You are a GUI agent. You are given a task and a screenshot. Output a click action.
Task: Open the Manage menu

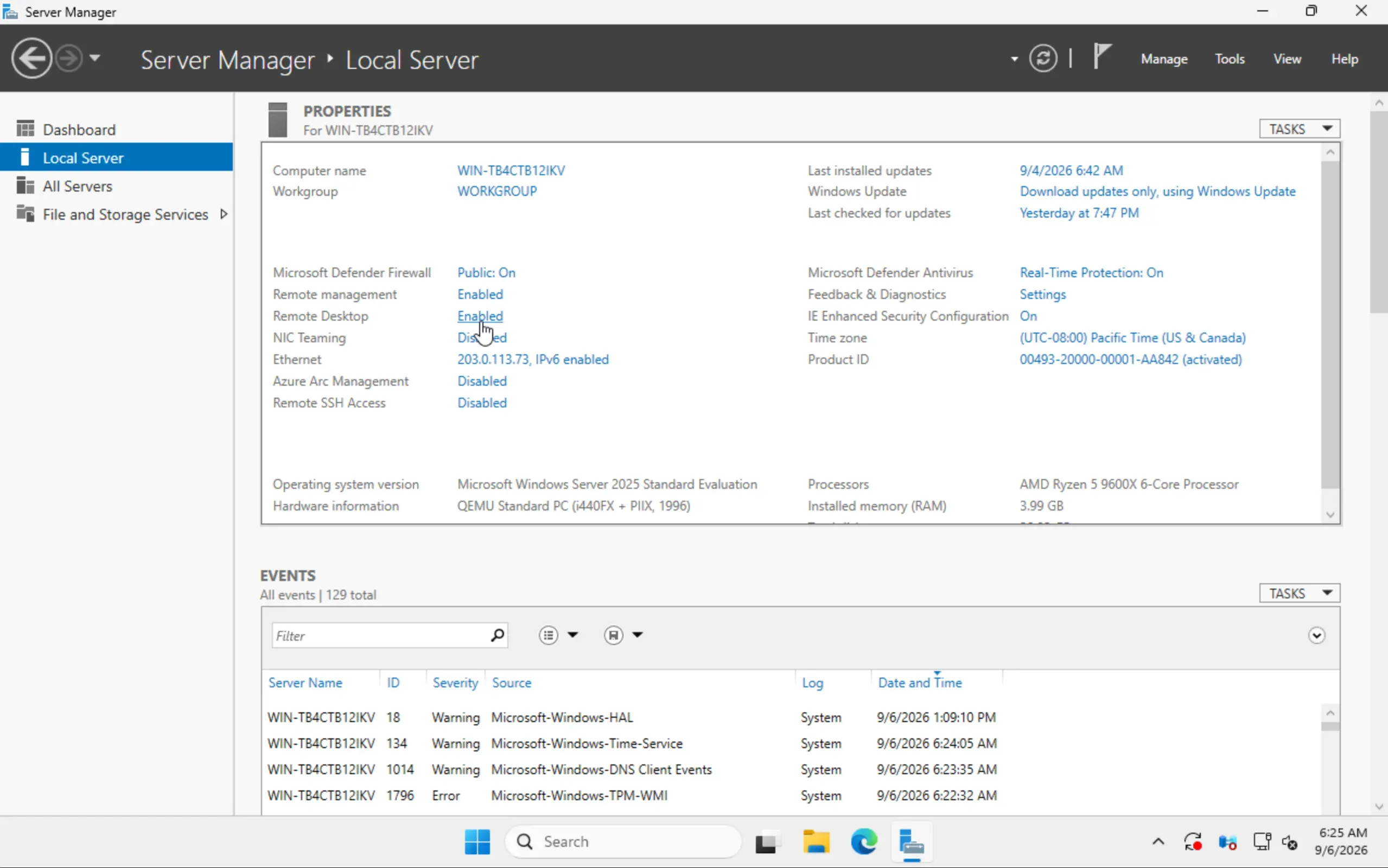[x=1163, y=59]
